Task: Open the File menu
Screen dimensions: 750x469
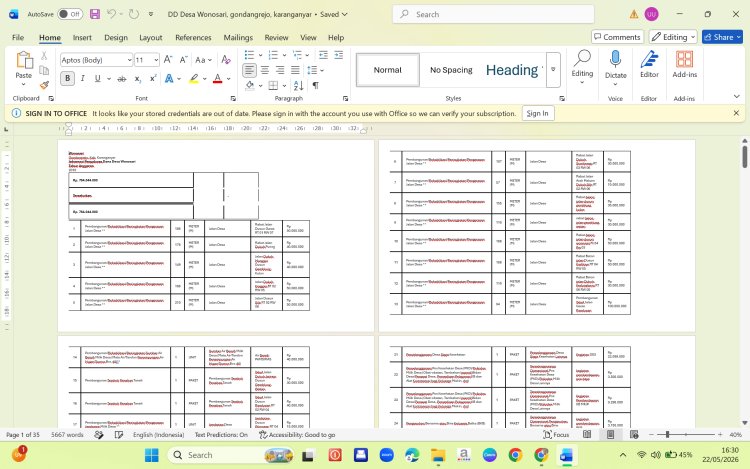Action: (18, 37)
